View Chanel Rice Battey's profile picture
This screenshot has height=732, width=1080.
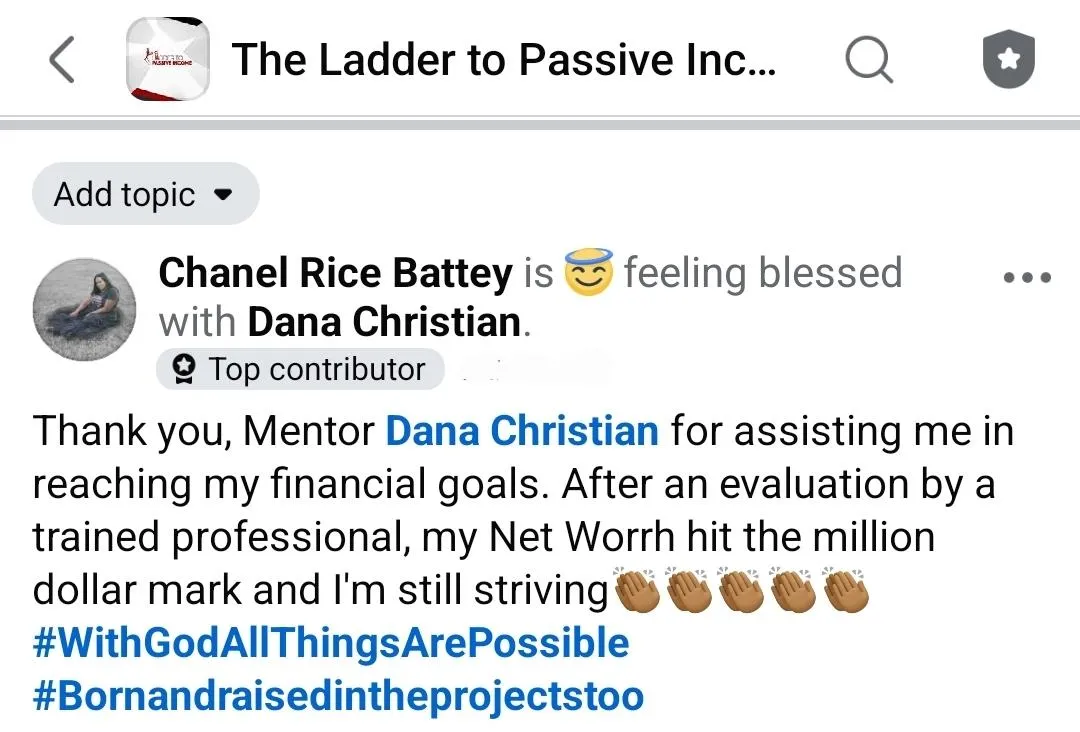click(84, 309)
